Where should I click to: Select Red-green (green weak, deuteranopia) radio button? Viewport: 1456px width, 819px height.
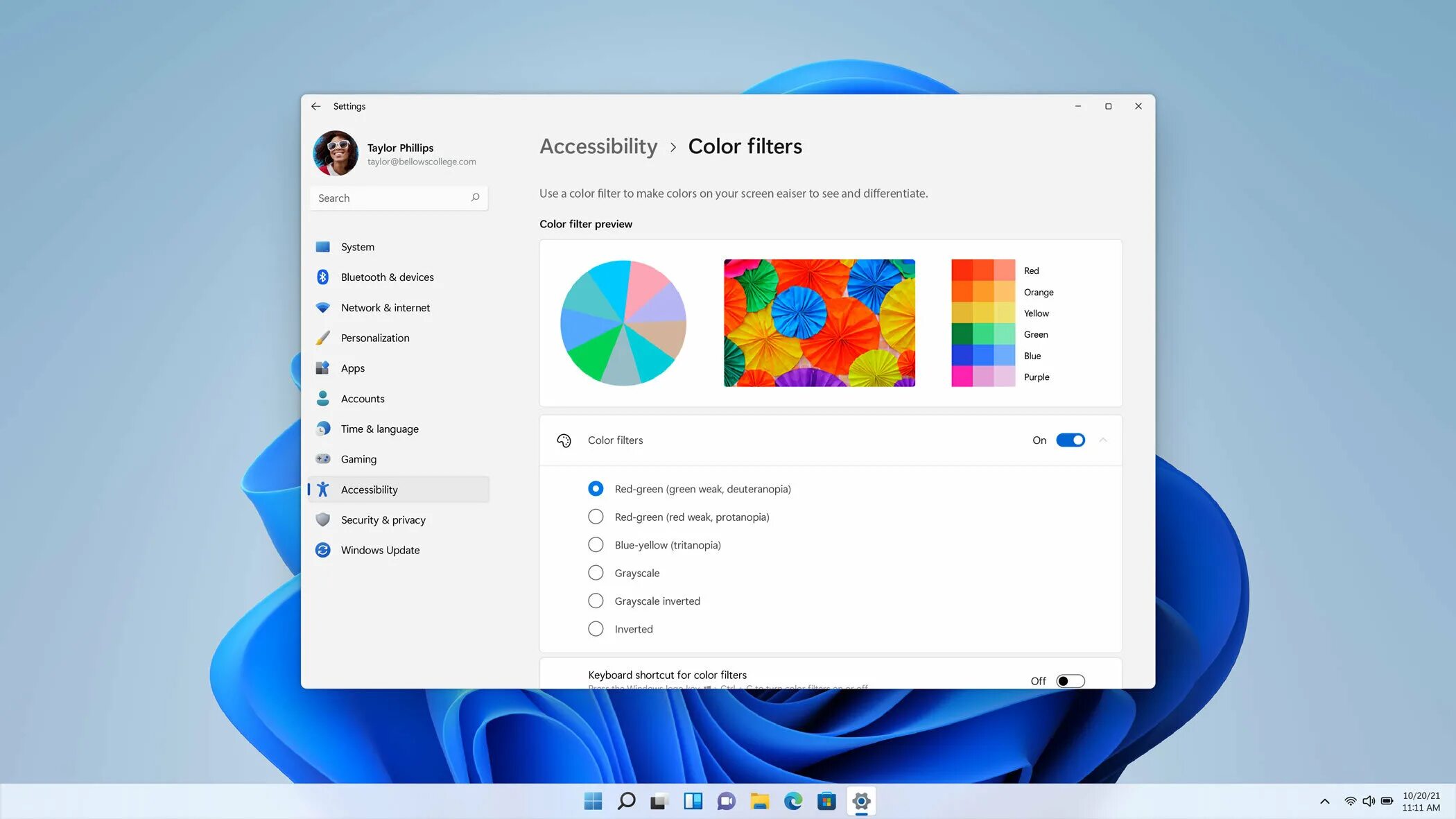tap(595, 489)
